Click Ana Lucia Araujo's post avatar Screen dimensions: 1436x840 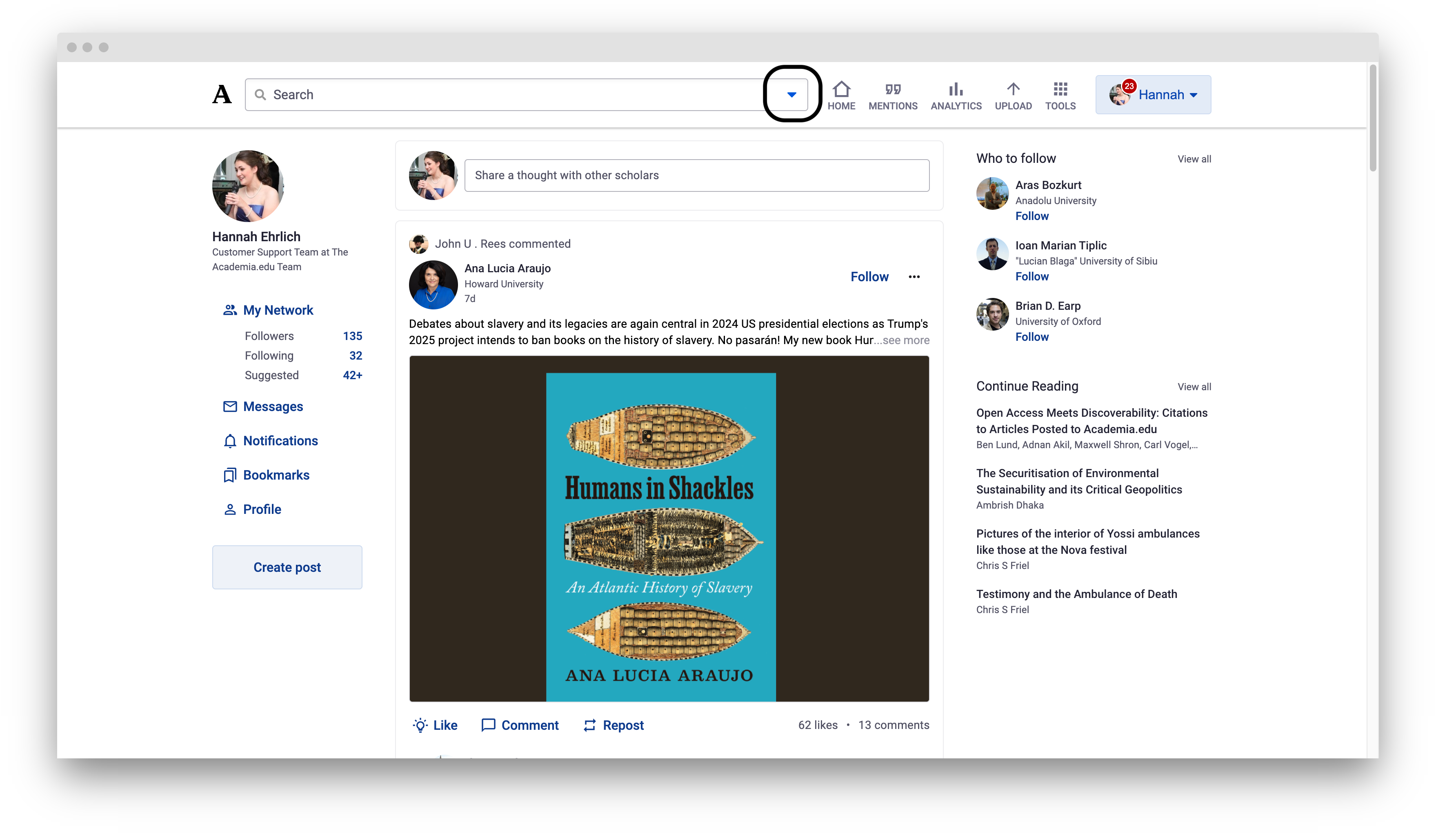[433, 285]
